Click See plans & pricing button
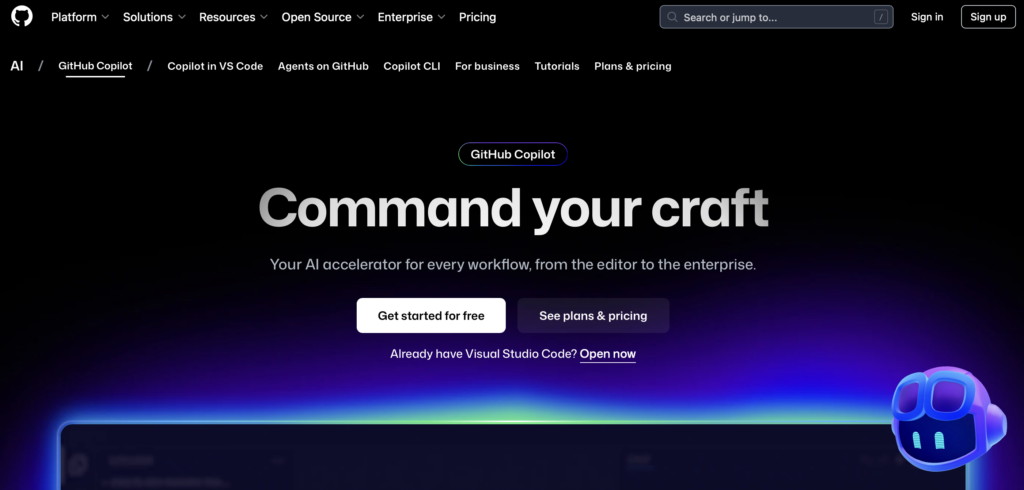The width and height of the screenshot is (1024, 490). tap(593, 315)
